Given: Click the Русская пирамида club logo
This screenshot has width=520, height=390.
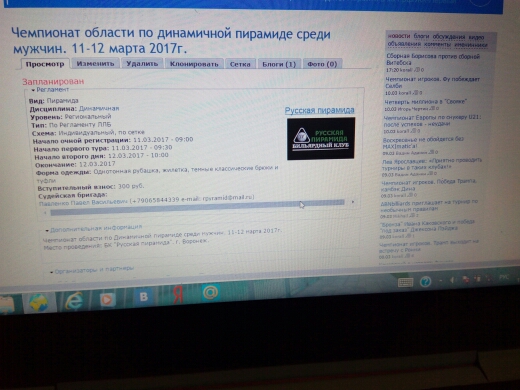Looking at the screenshot, I should (321, 138).
